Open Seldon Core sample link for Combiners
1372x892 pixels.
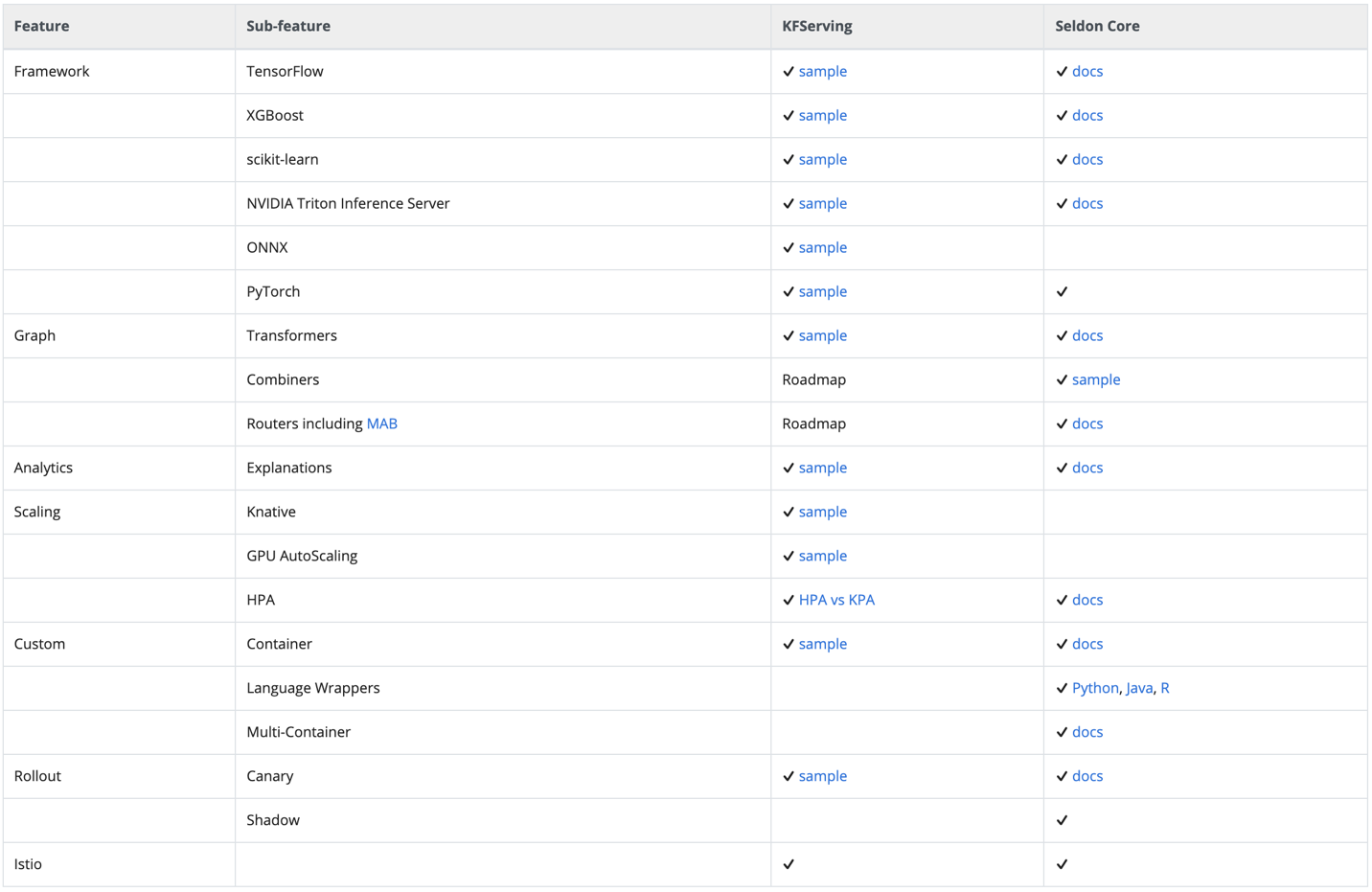(x=1095, y=379)
